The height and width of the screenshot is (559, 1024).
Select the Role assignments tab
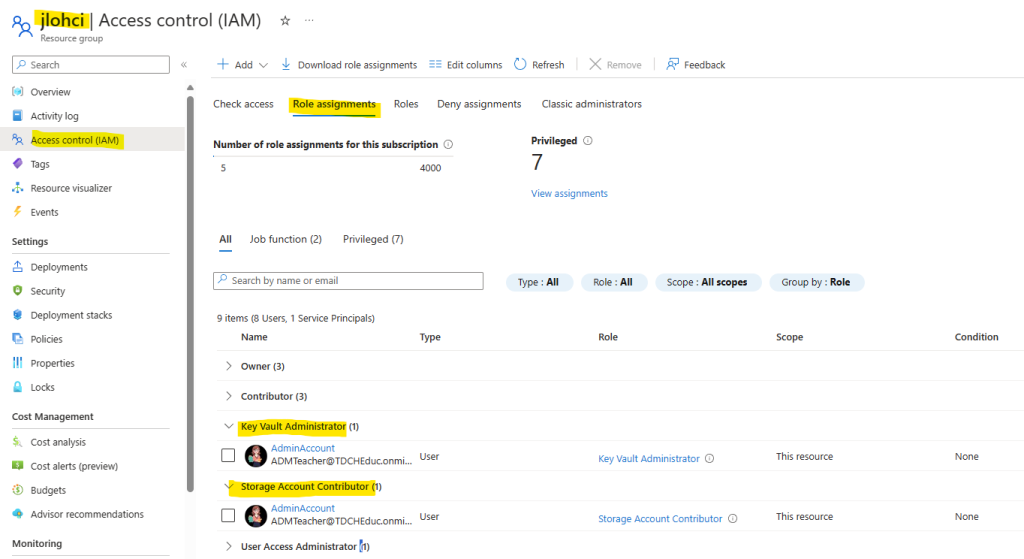[x=334, y=104]
